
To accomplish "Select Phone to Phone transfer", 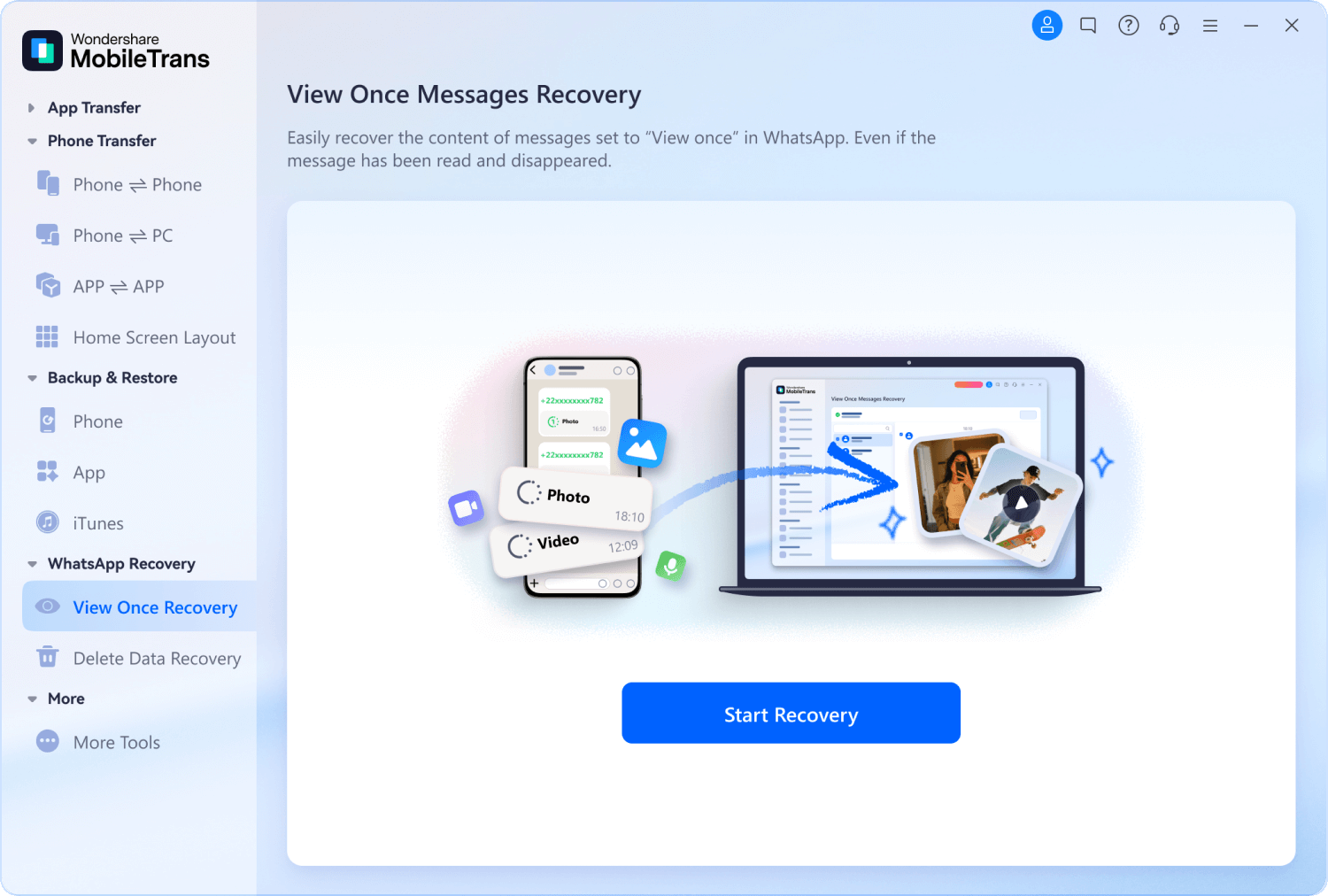I will pos(137,185).
